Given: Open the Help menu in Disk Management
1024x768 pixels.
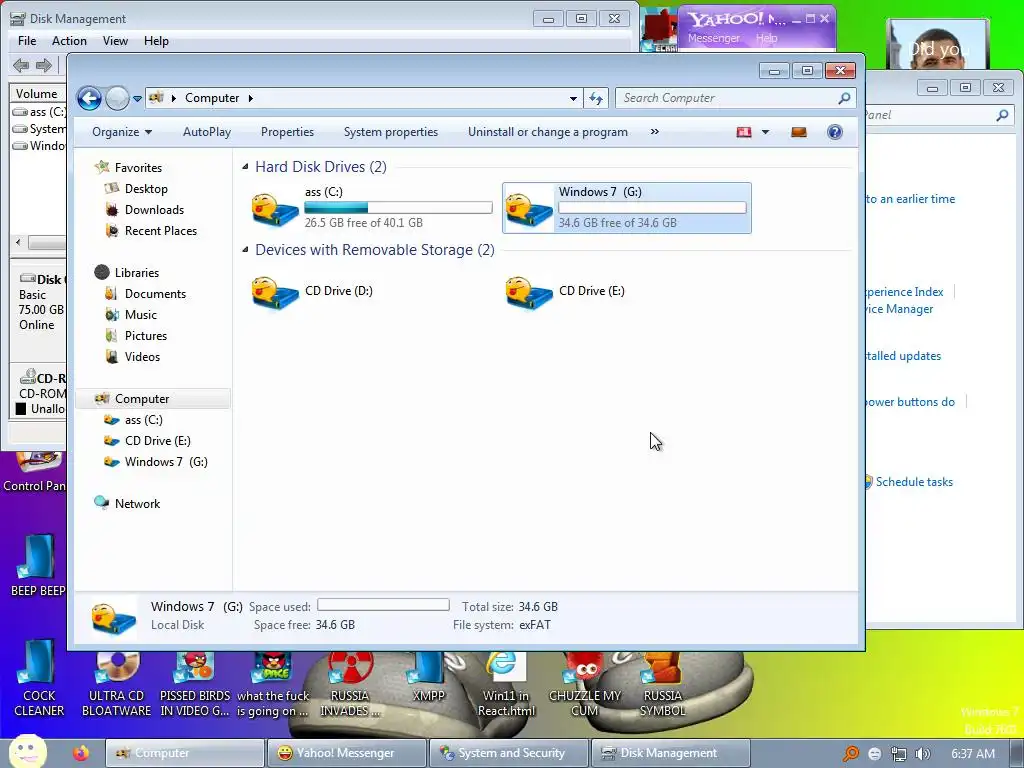Looking at the screenshot, I should pyautogui.click(x=156, y=41).
